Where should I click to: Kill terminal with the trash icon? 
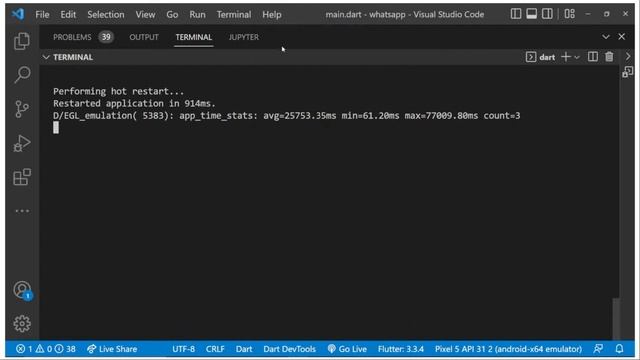click(609, 57)
